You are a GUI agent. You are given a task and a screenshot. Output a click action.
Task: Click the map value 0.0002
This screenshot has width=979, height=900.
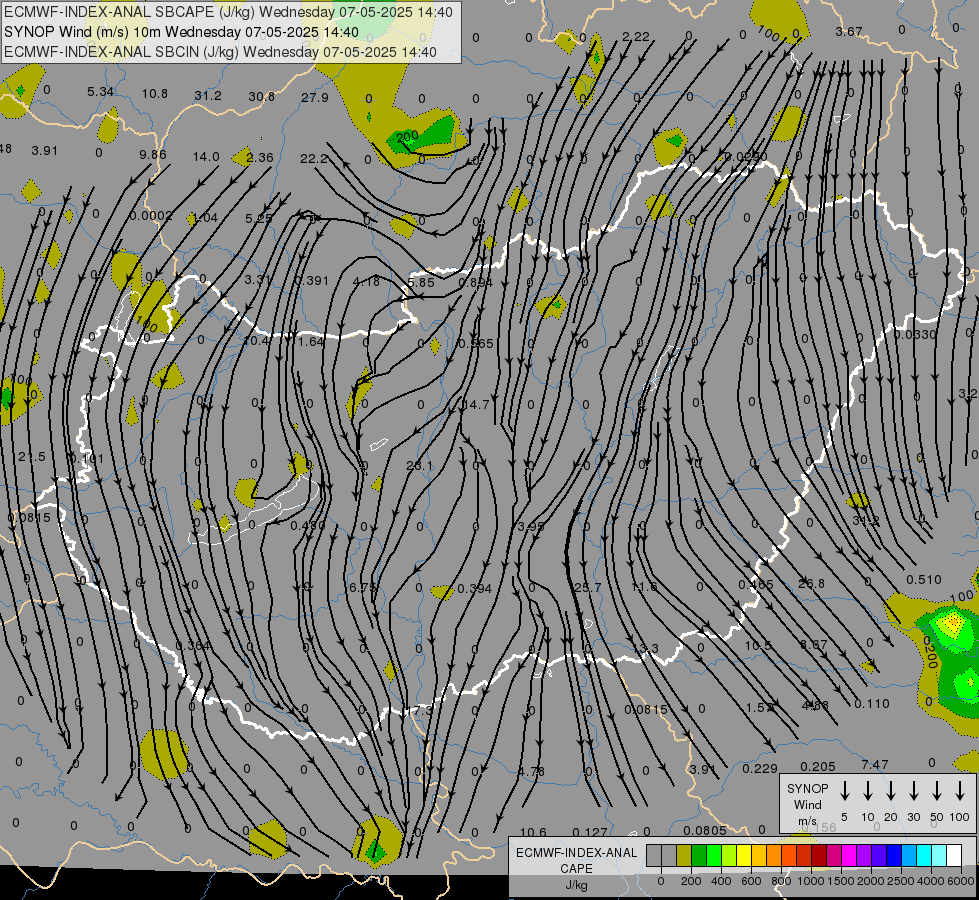pos(151,215)
